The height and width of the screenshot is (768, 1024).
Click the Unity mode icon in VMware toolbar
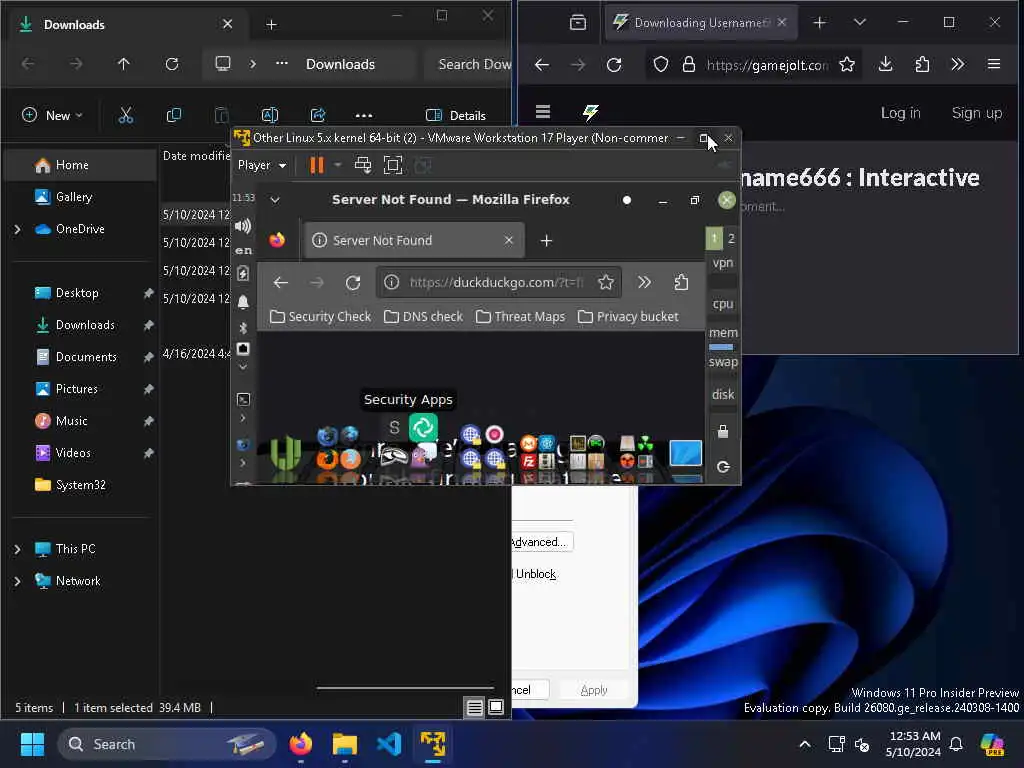(423, 165)
